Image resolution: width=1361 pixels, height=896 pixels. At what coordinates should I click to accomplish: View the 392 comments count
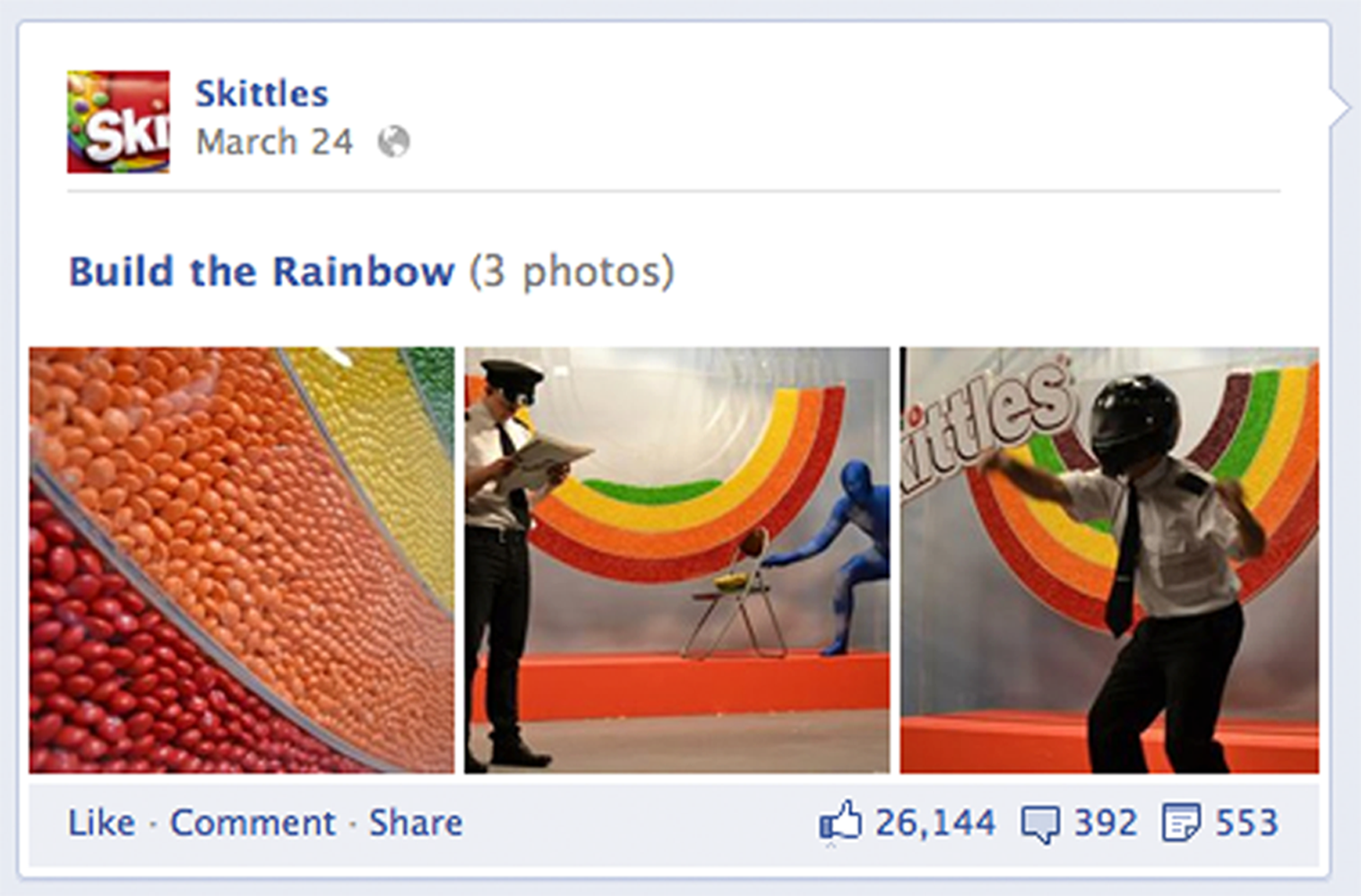(1106, 823)
